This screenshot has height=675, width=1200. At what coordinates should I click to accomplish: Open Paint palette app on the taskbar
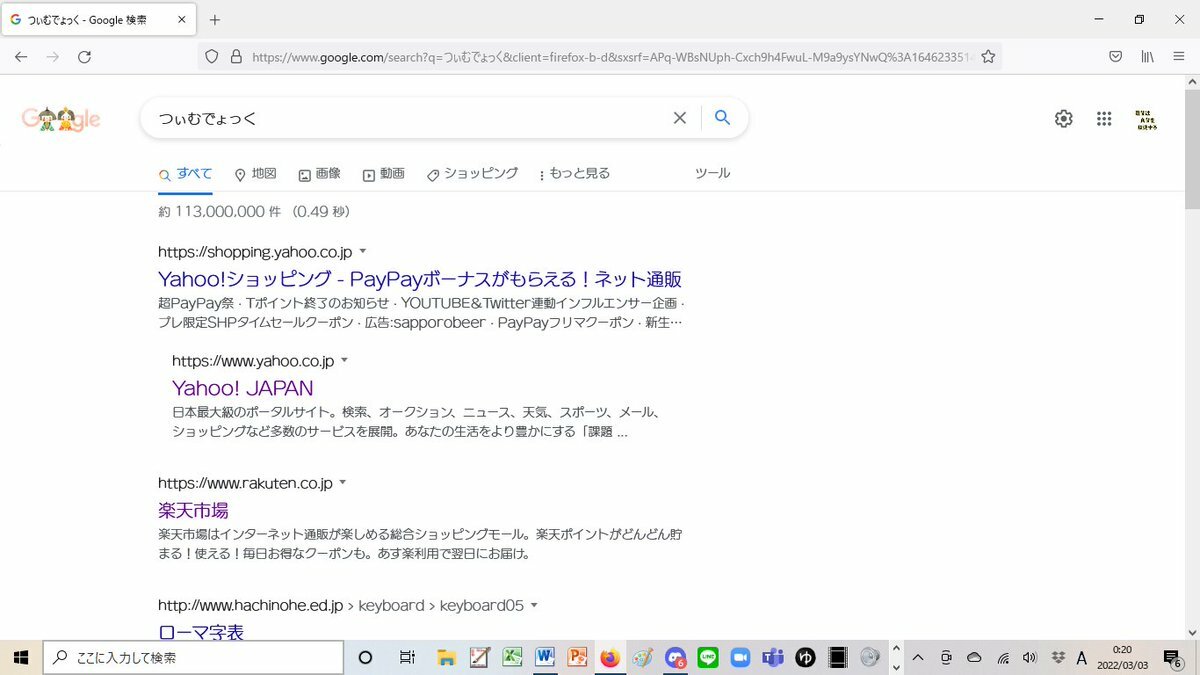(642, 657)
